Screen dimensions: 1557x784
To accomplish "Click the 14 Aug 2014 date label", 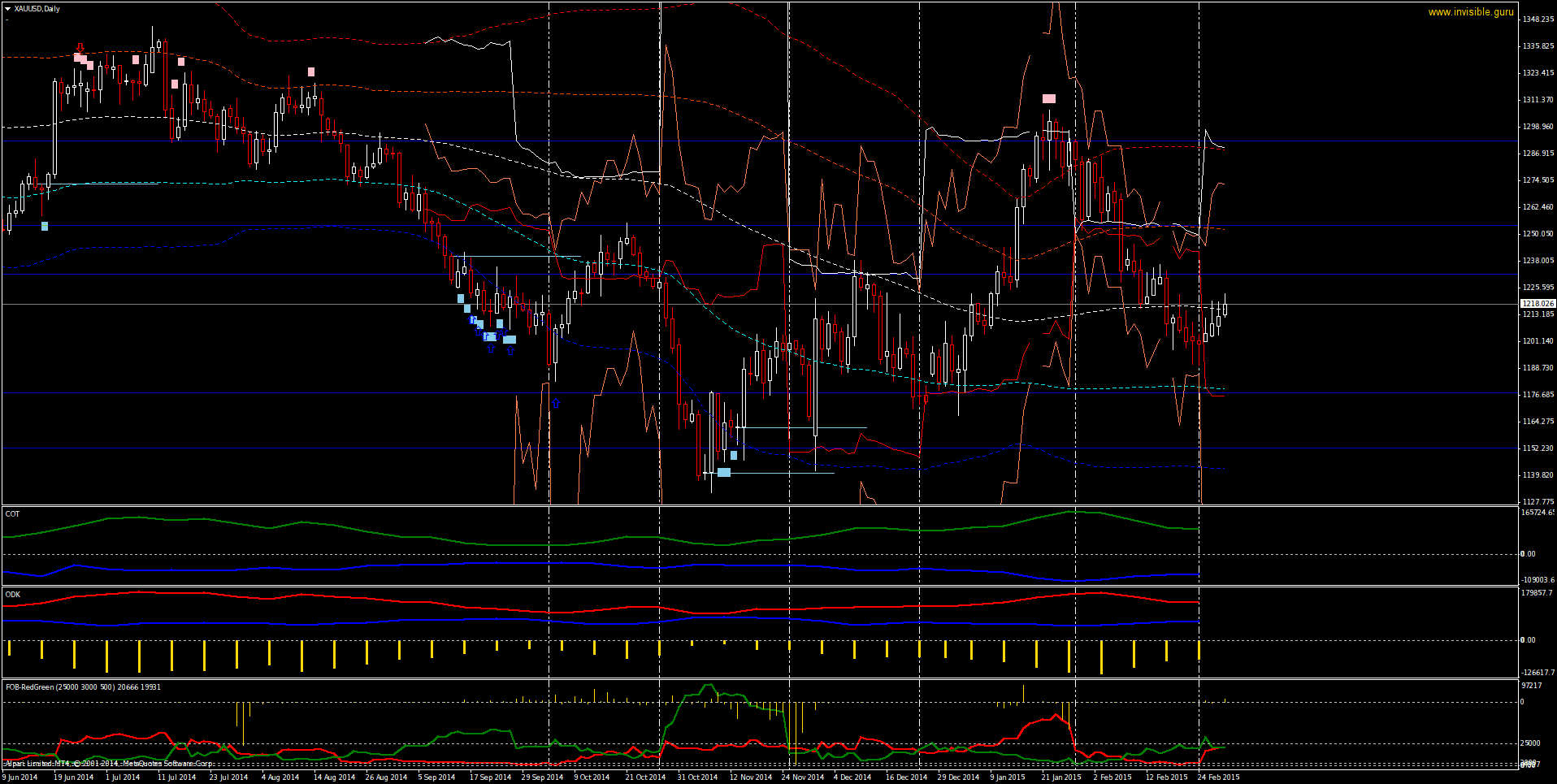I will [x=334, y=777].
